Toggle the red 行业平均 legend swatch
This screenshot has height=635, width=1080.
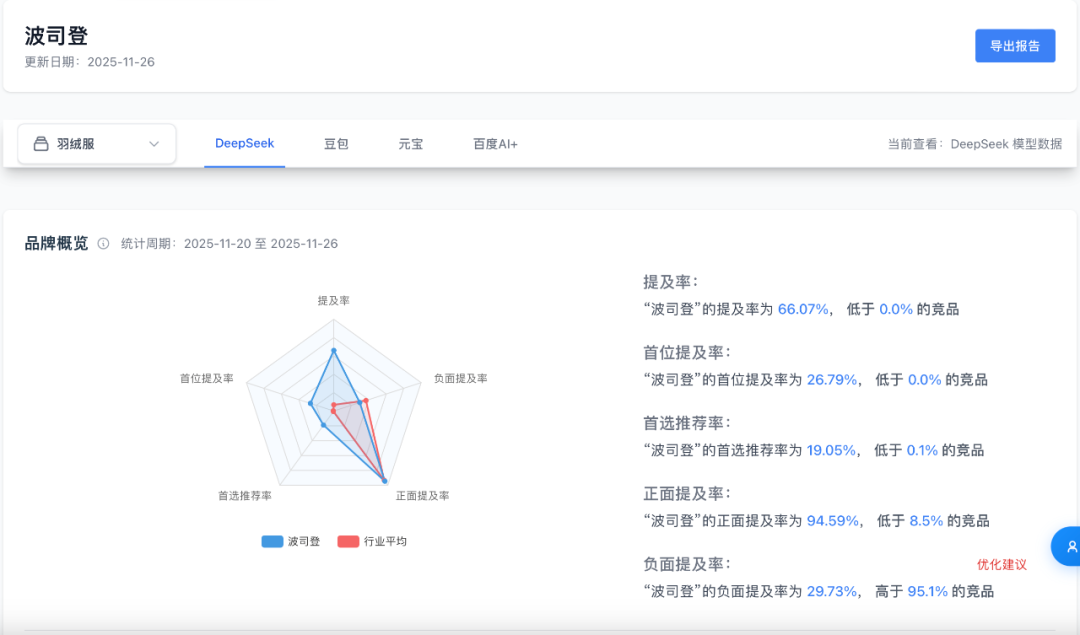coord(348,541)
